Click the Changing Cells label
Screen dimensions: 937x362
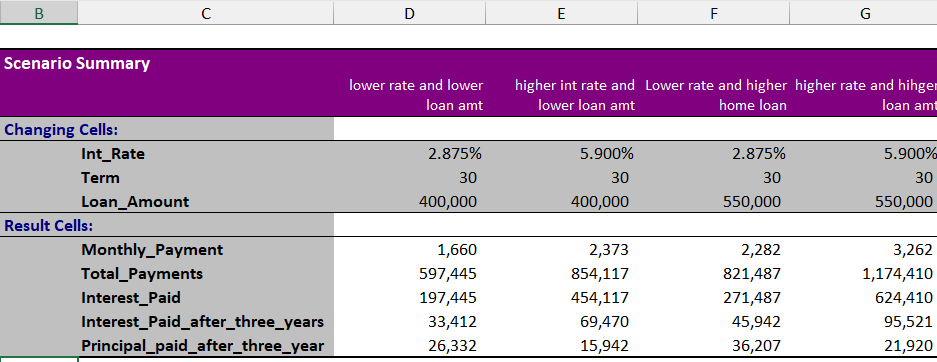tap(62, 130)
